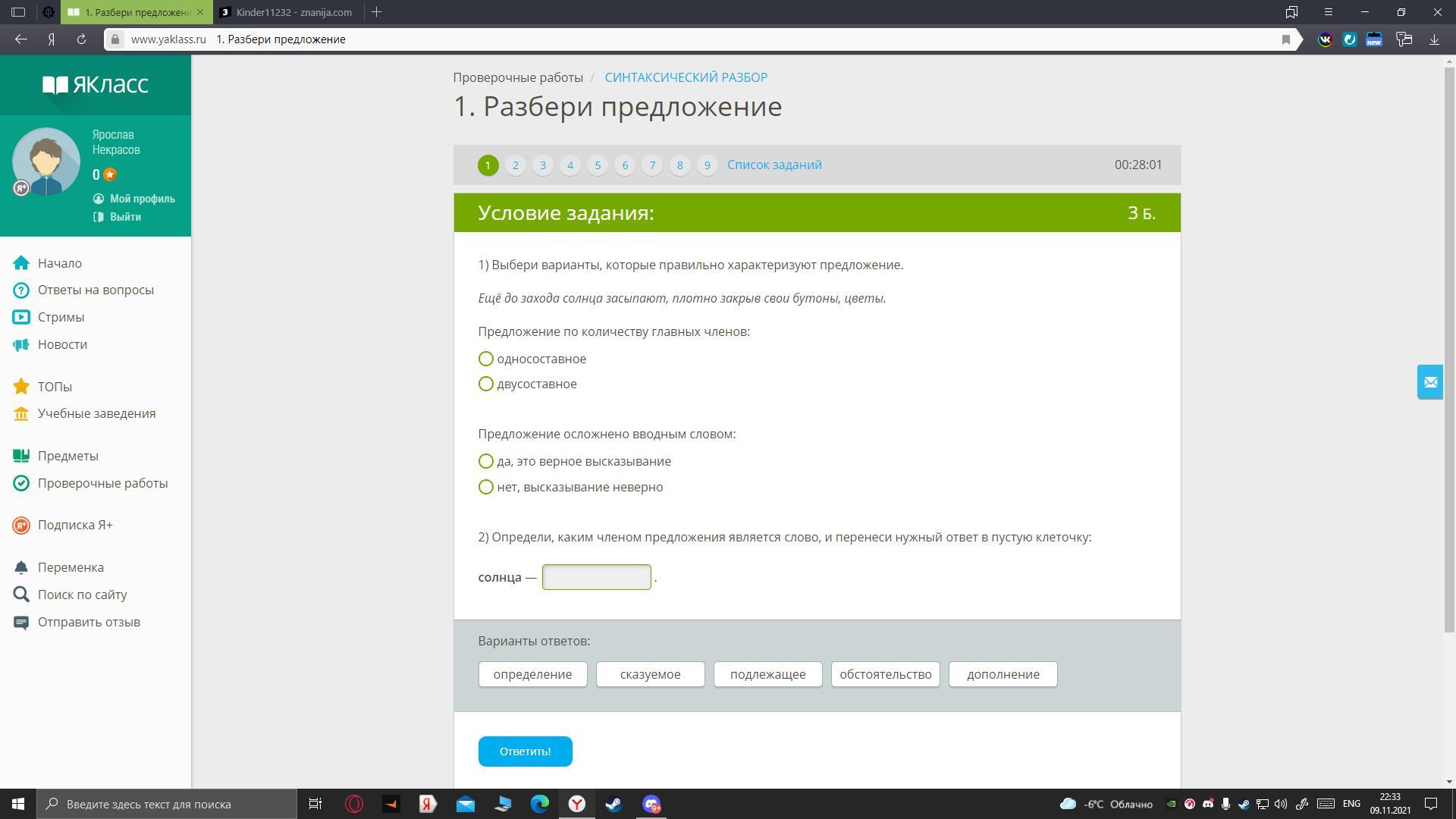Show browser downloads panel arrow
This screenshot has width=1456, height=819.
coord(1434,39)
